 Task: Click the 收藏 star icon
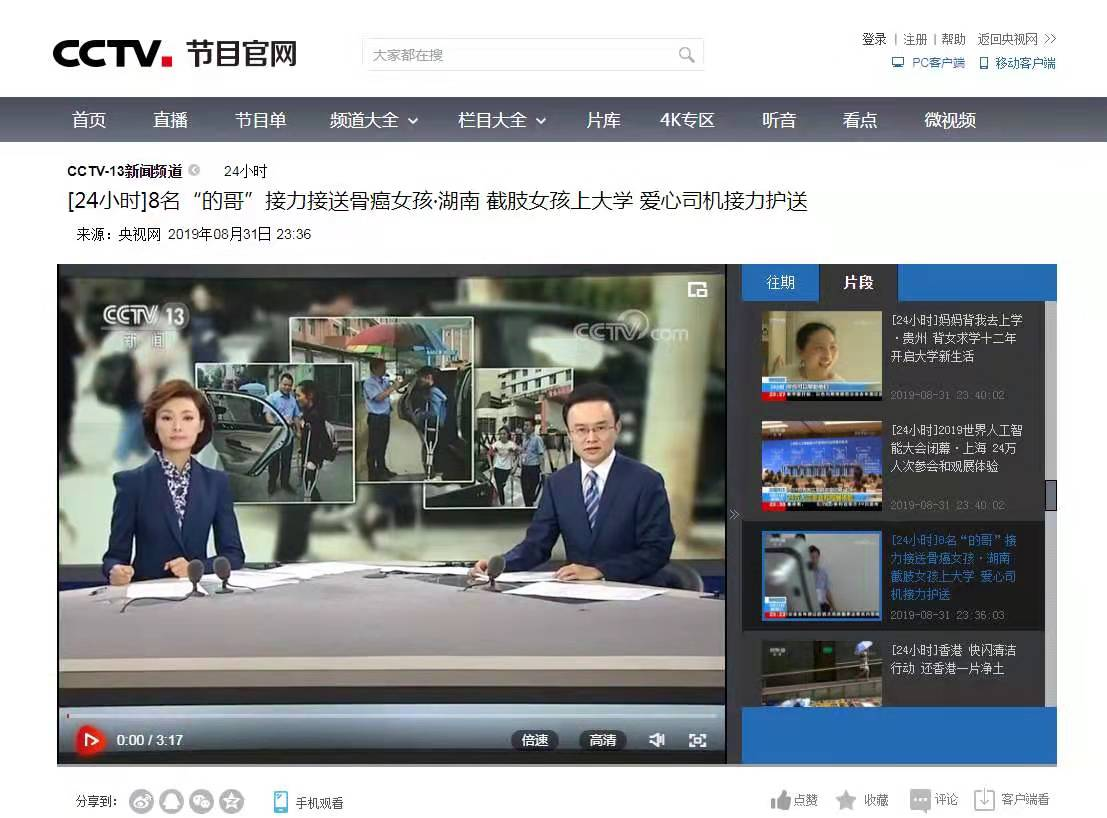click(x=846, y=800)
